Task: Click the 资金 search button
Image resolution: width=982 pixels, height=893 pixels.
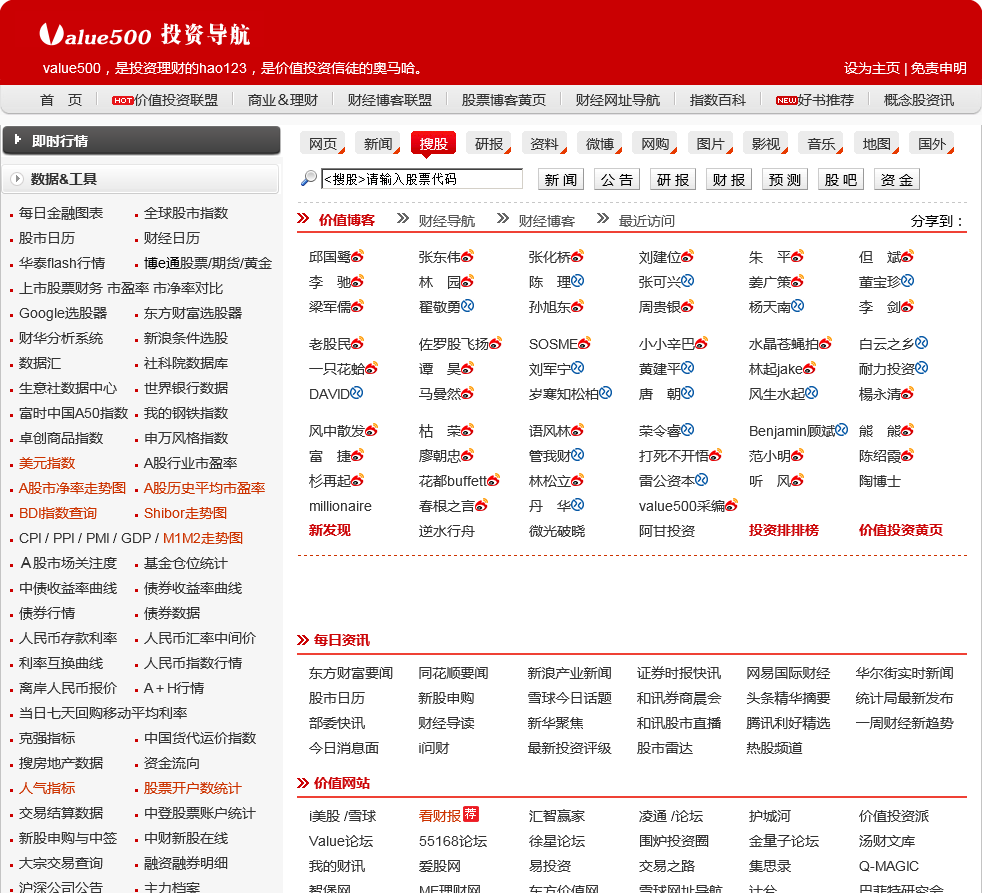Action: (897, 180)
